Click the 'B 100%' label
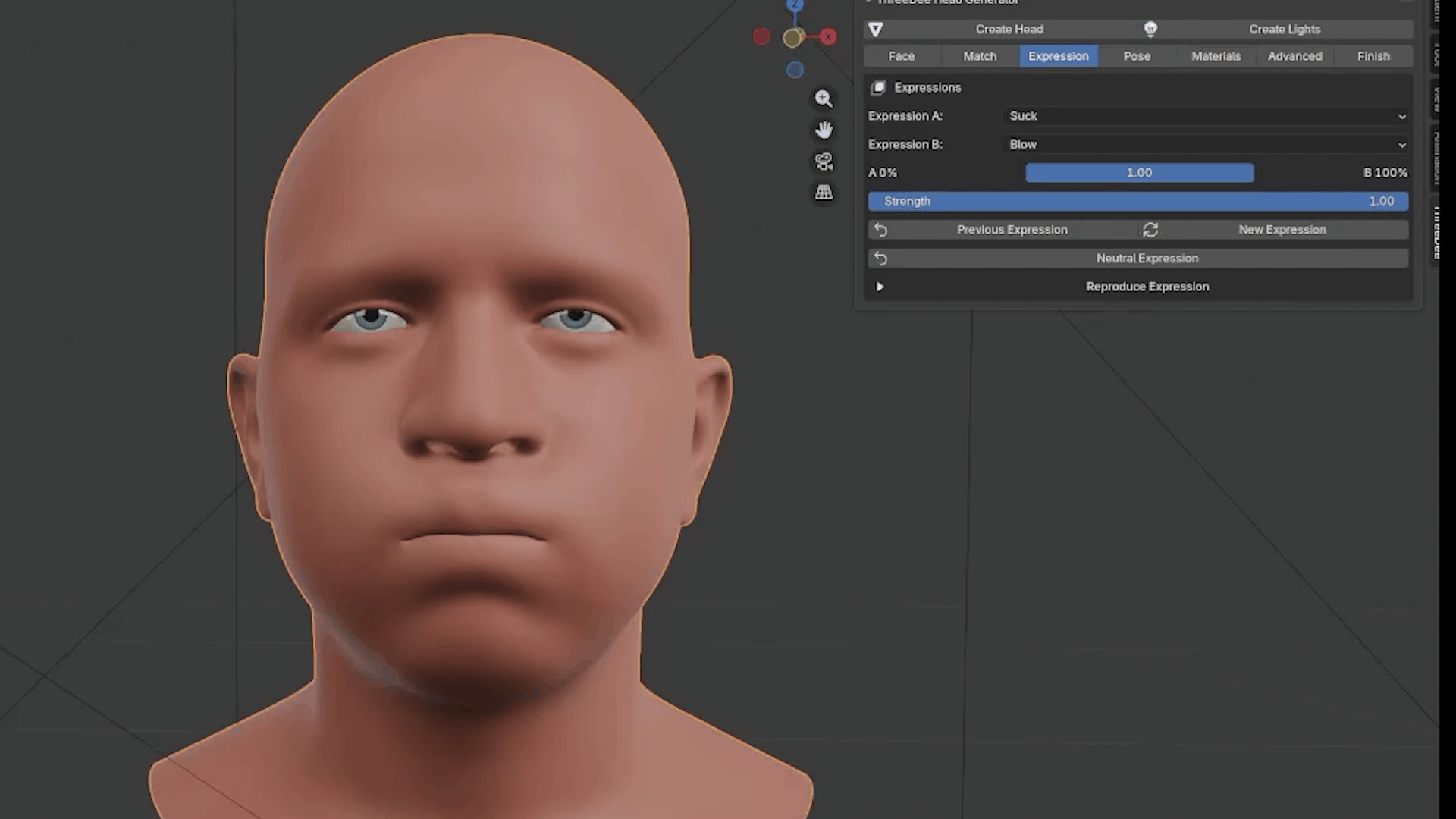Image resolution: width=1456 pixels, height=819 pixels. coord(1385,173)
